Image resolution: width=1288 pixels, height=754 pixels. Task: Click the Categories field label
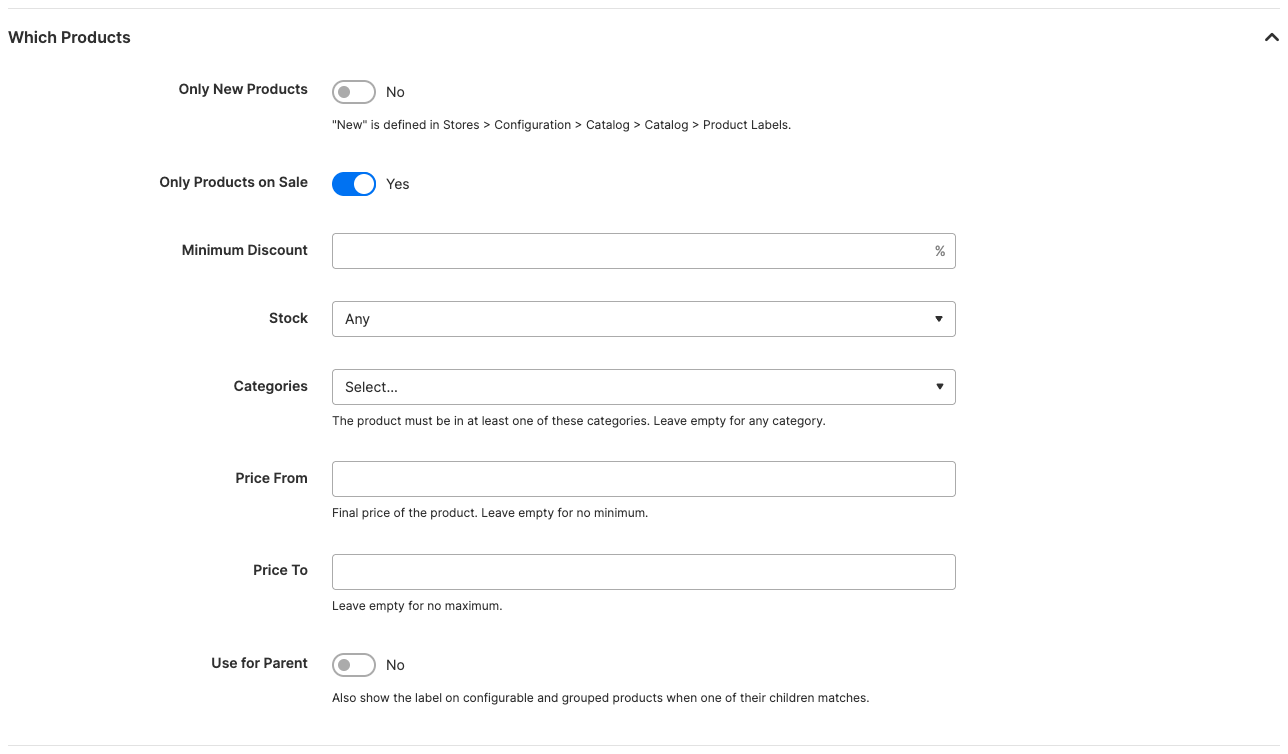271,386
